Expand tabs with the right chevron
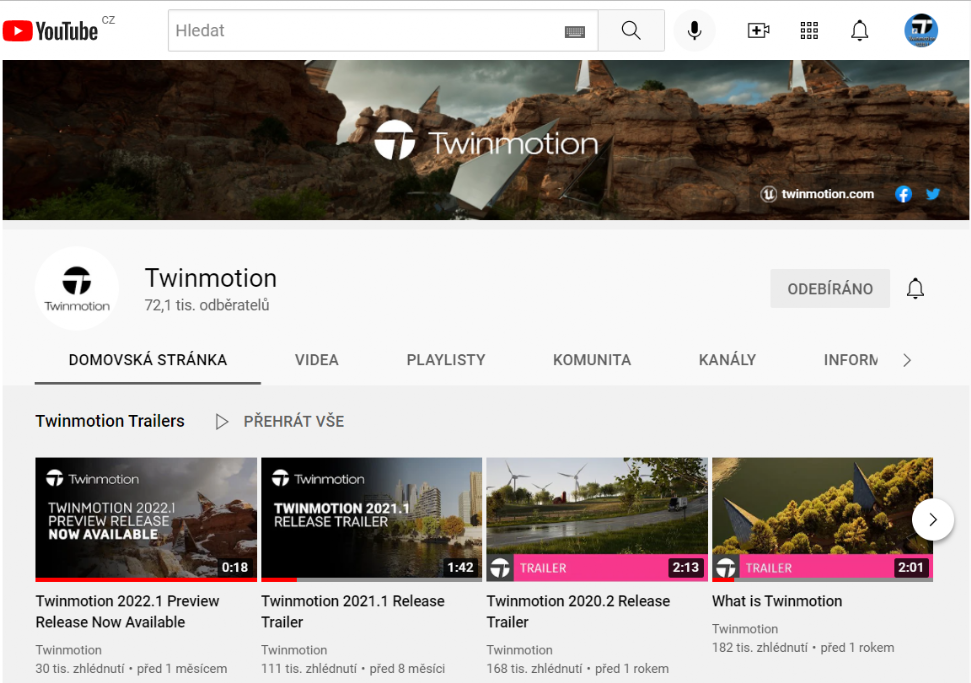The width and height of the screenshot is (971, 683). pyautogui.click(x=907, y=360)
